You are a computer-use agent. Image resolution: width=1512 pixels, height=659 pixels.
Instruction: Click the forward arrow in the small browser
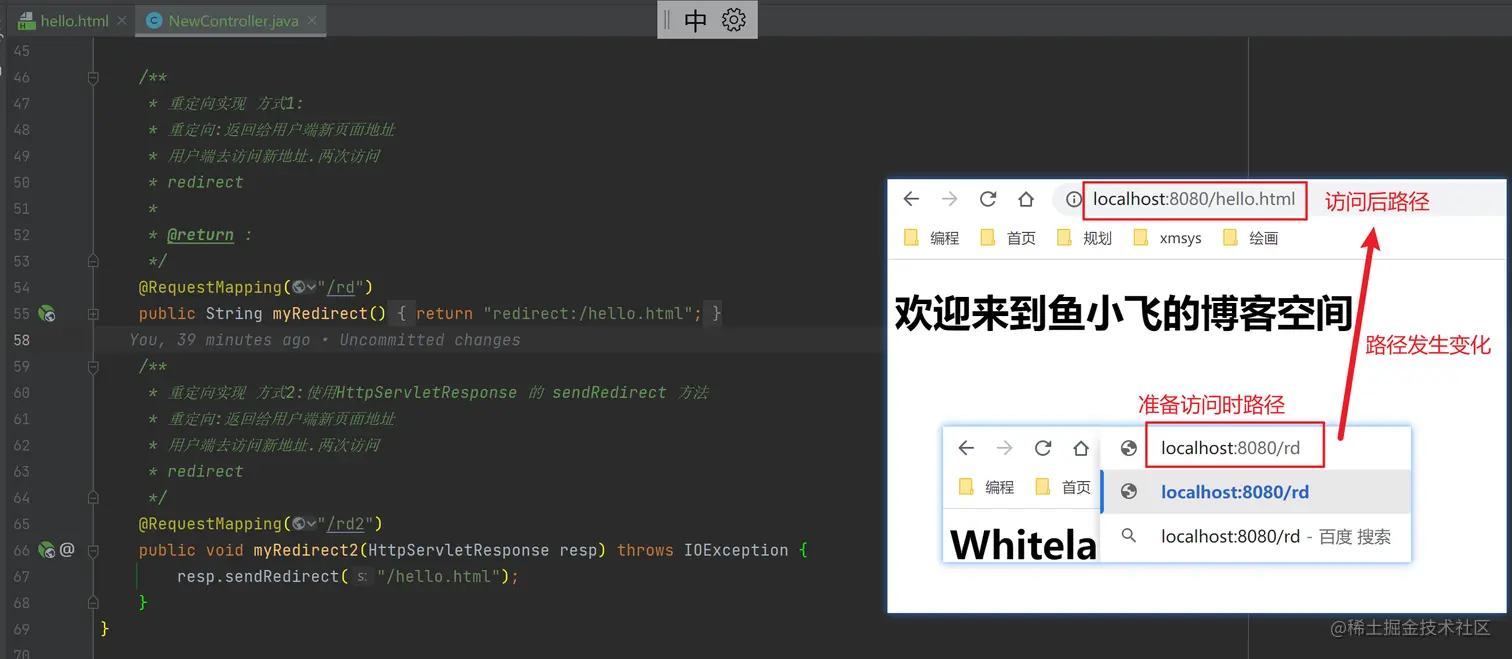pos(1004,448)
